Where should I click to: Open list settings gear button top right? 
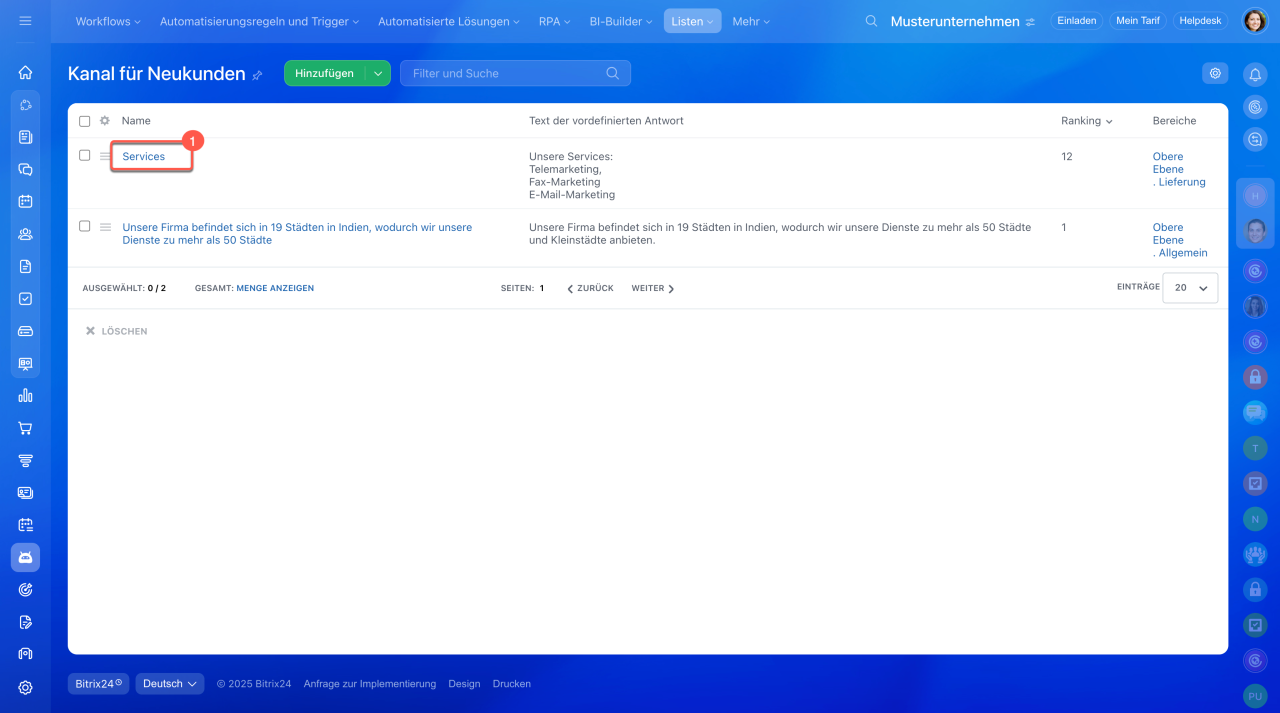(x=1215, y=73)
